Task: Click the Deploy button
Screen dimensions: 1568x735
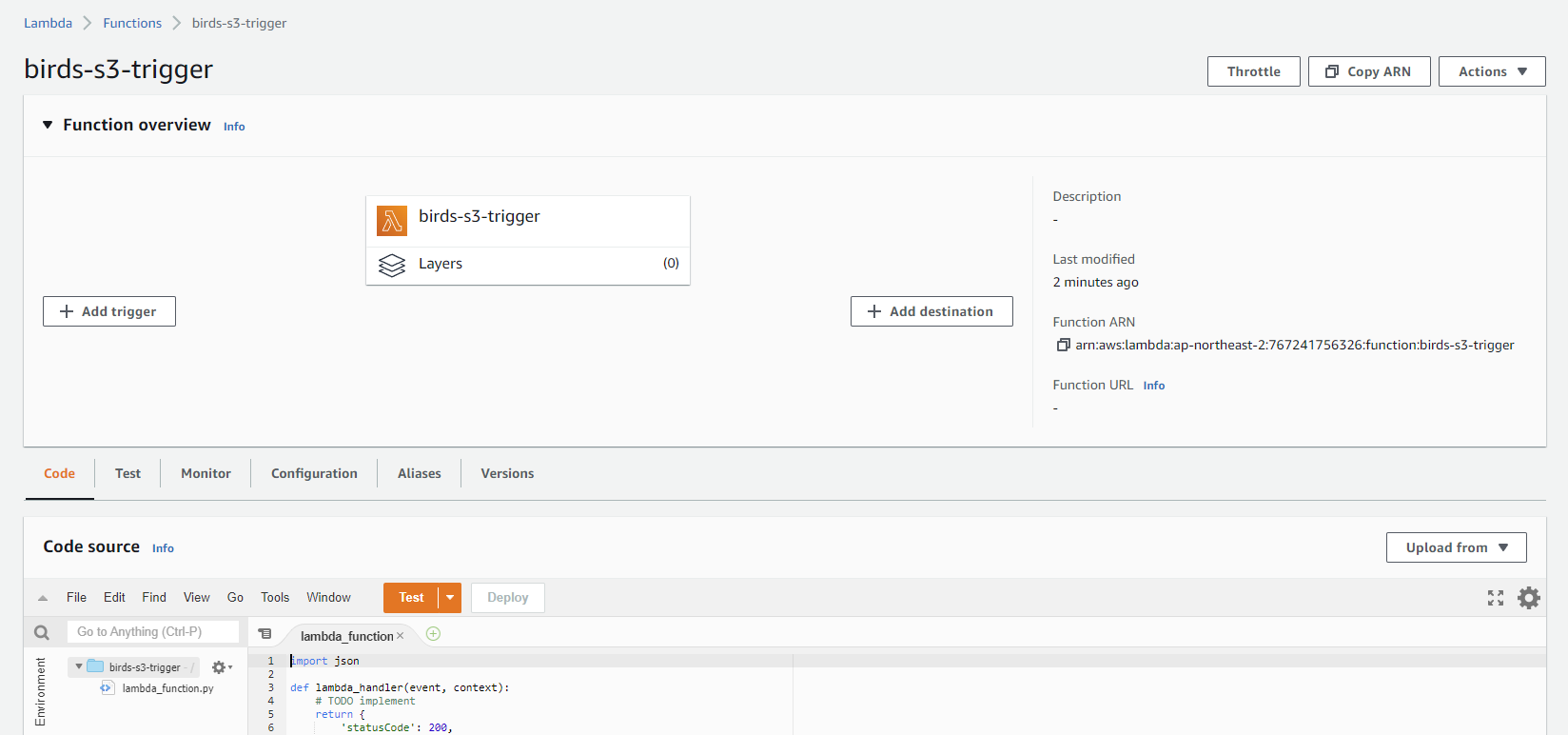Action: 508,598
